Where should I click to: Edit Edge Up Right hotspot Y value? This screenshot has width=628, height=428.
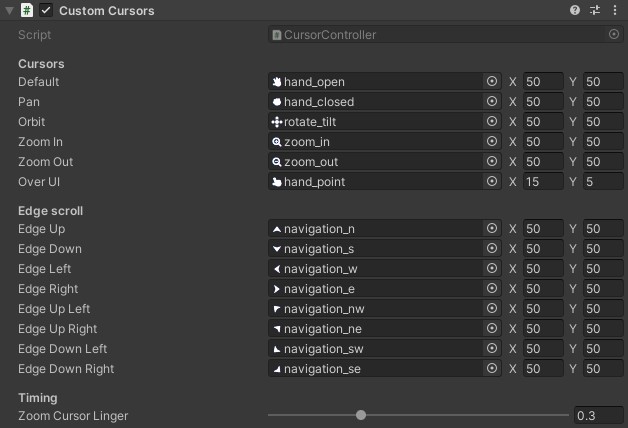(x=603, y=329)
